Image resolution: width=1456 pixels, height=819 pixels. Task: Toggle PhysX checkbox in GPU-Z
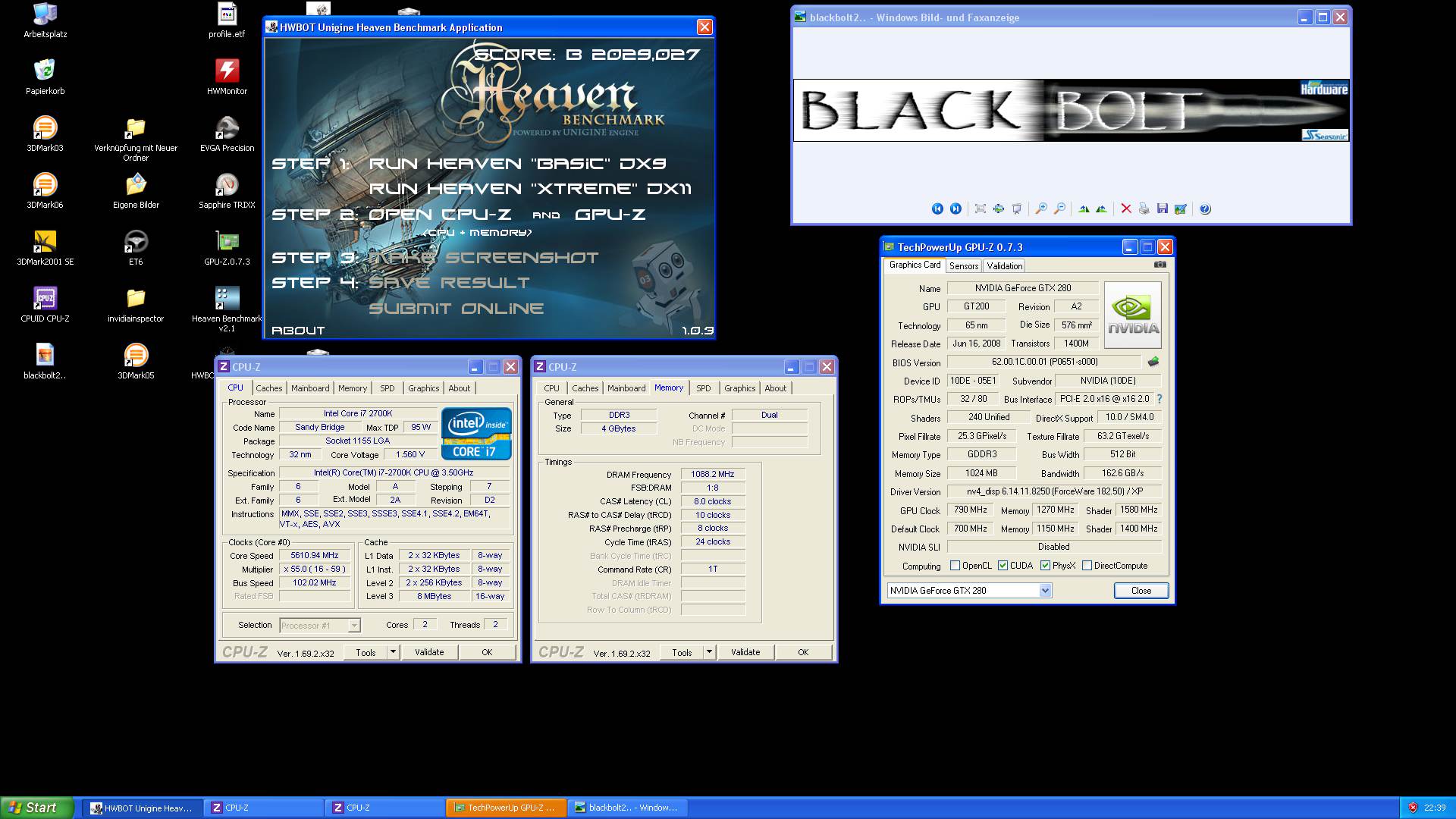tap(1046, 566)
